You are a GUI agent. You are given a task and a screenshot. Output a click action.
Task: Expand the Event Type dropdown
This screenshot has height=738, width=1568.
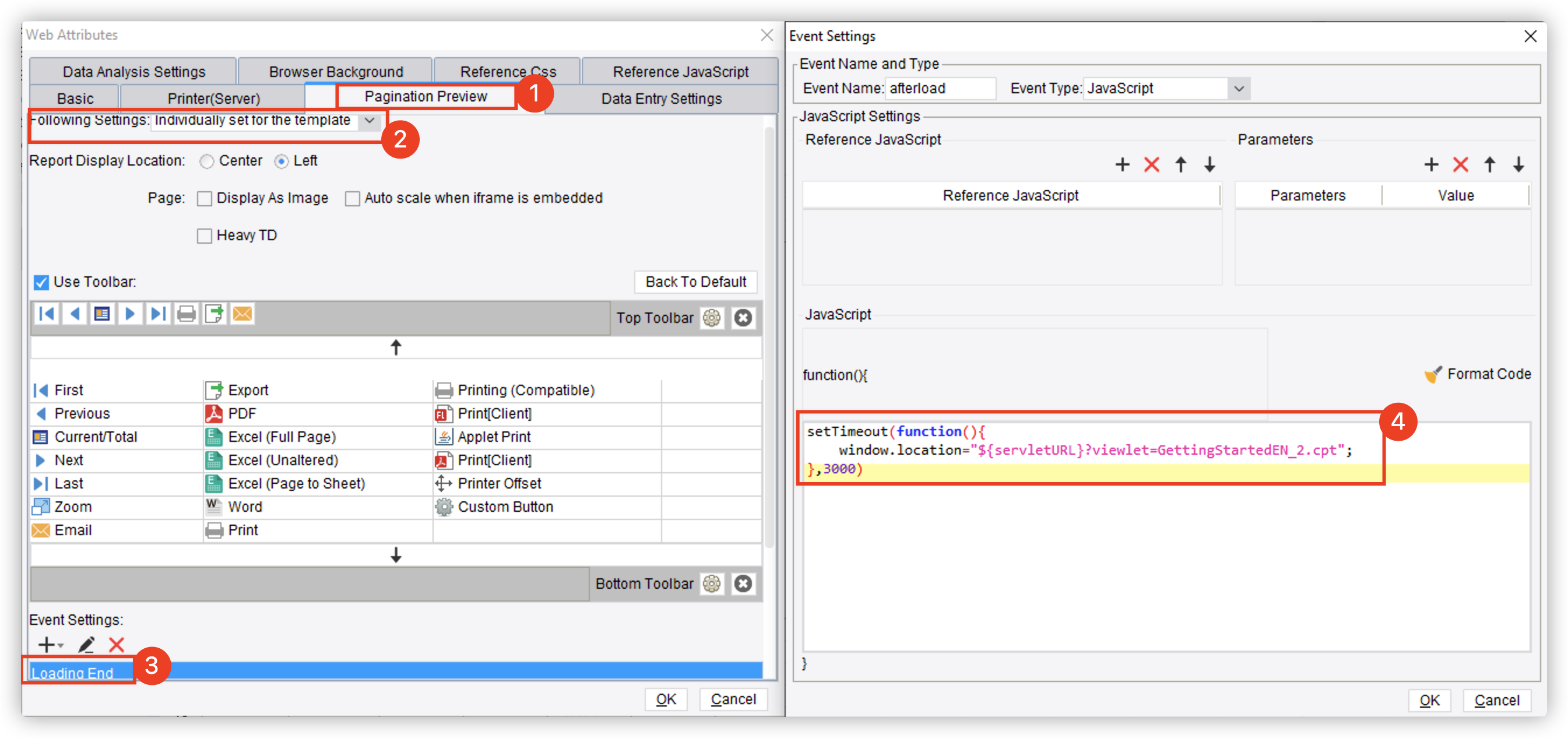tap(1239, 89)
